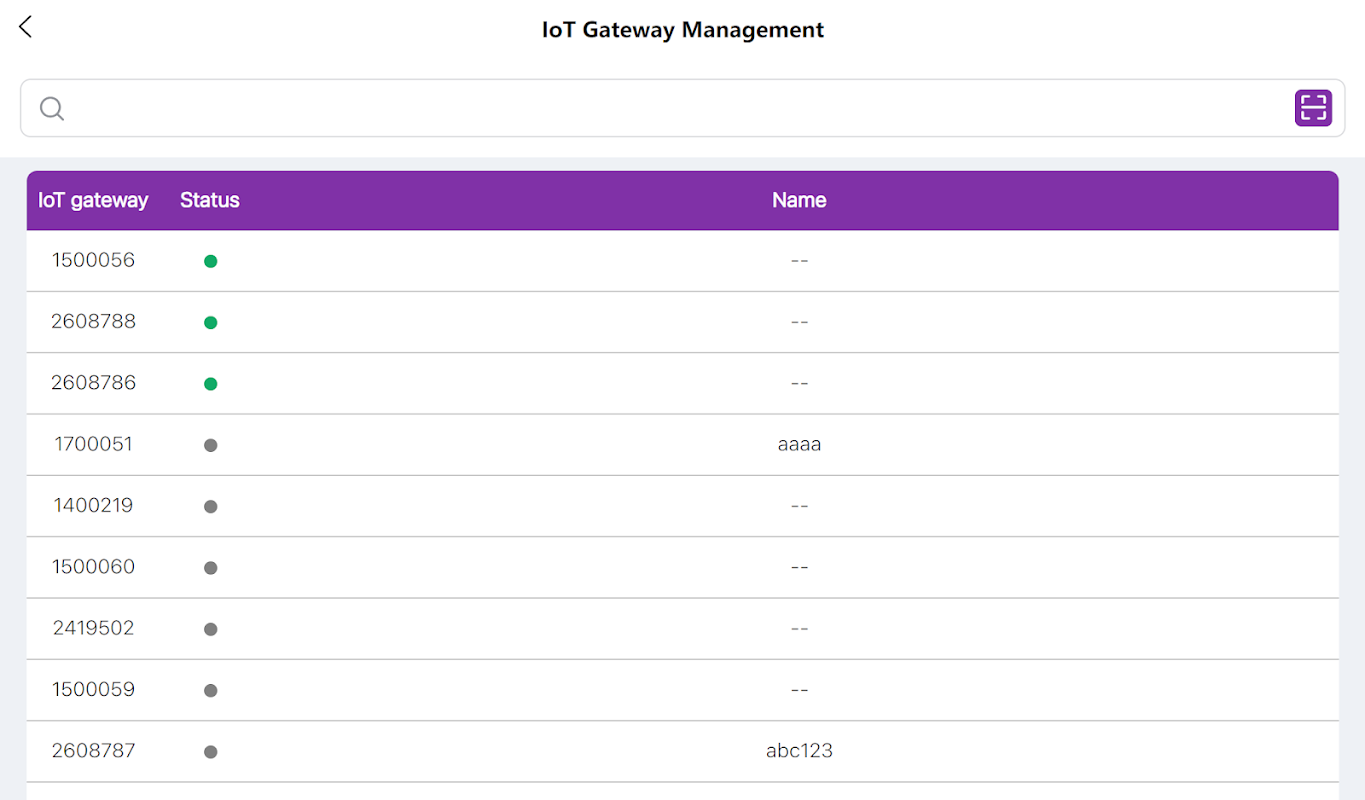Click the gray status dot for gateway 1700051
This screenshot has width=1365, height=800.
[x=210, y=445]
